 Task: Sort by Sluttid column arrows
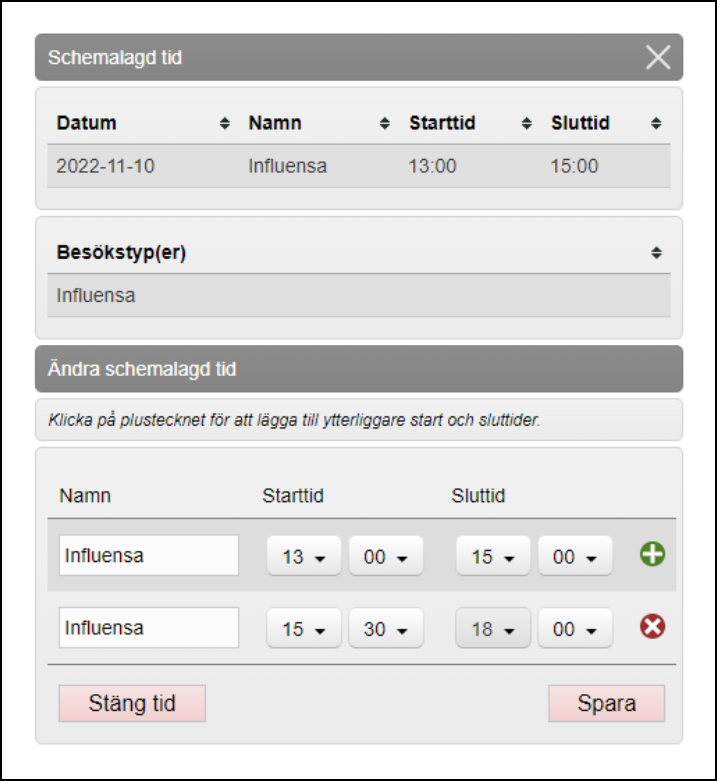click(x=656, y=124)
